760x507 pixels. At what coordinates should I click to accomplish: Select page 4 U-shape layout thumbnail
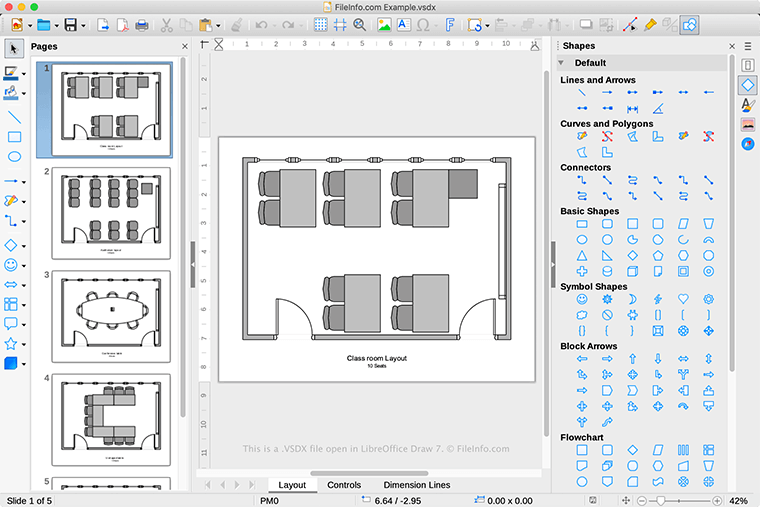pos(111,420)
